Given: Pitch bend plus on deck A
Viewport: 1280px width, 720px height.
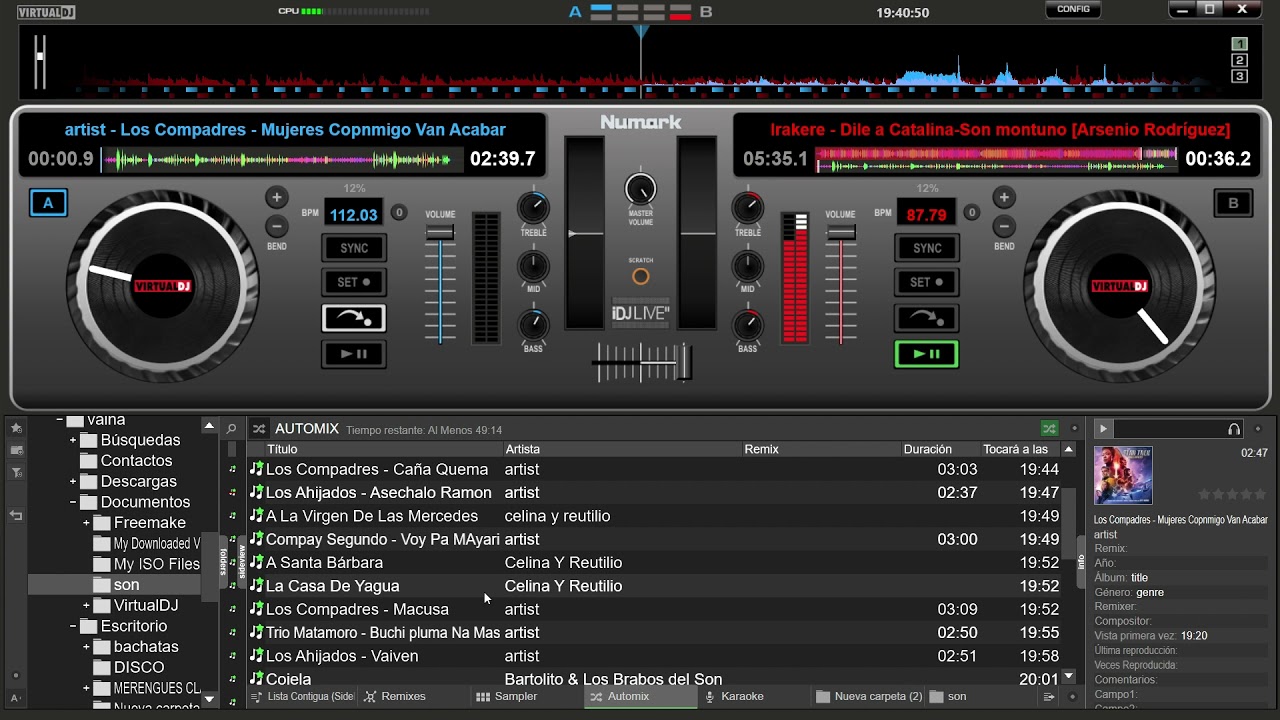Looking at the screenshot, I should 277,197.
